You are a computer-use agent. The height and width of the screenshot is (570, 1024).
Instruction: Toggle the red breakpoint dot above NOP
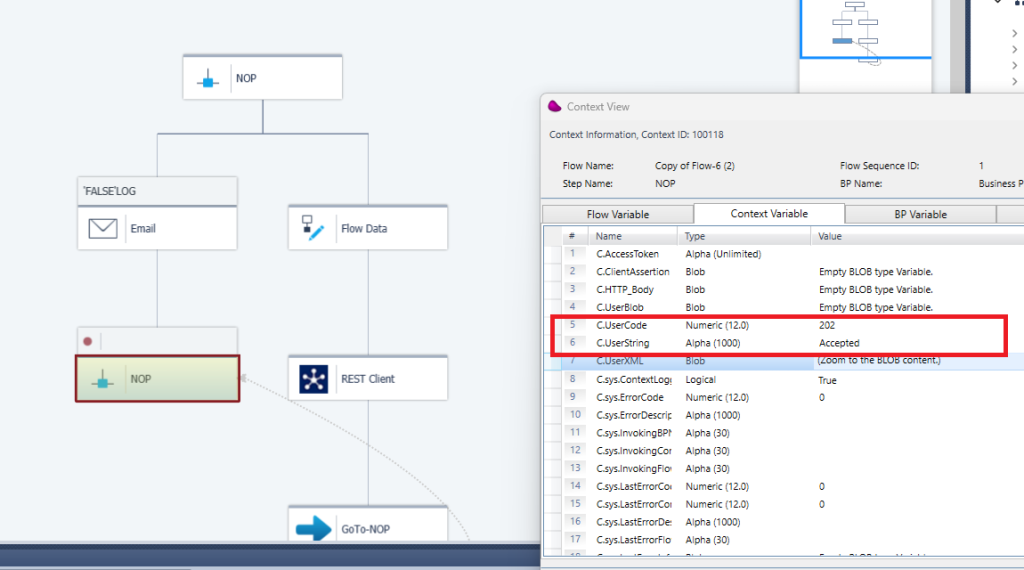pos(88,341)
